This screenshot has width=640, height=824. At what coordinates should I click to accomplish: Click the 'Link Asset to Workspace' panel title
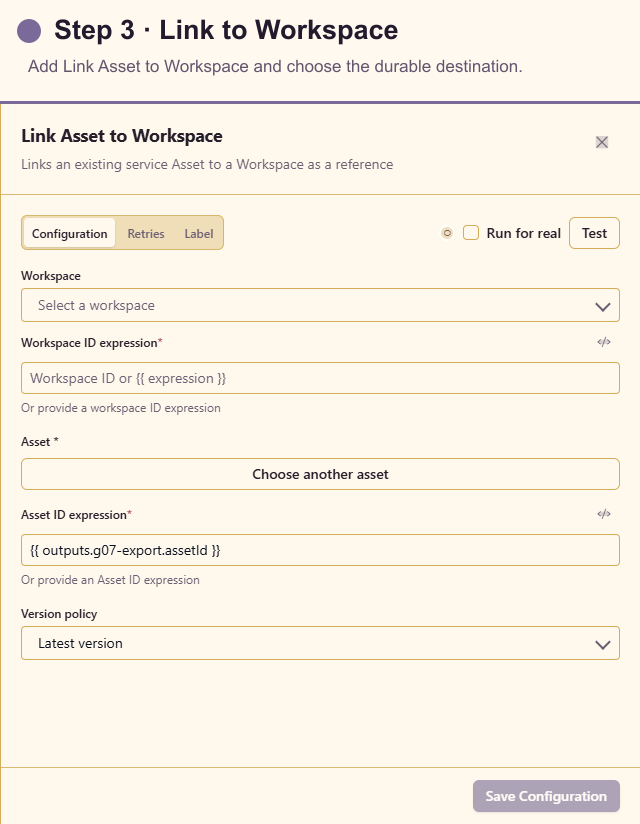click(x=122, y=136)
